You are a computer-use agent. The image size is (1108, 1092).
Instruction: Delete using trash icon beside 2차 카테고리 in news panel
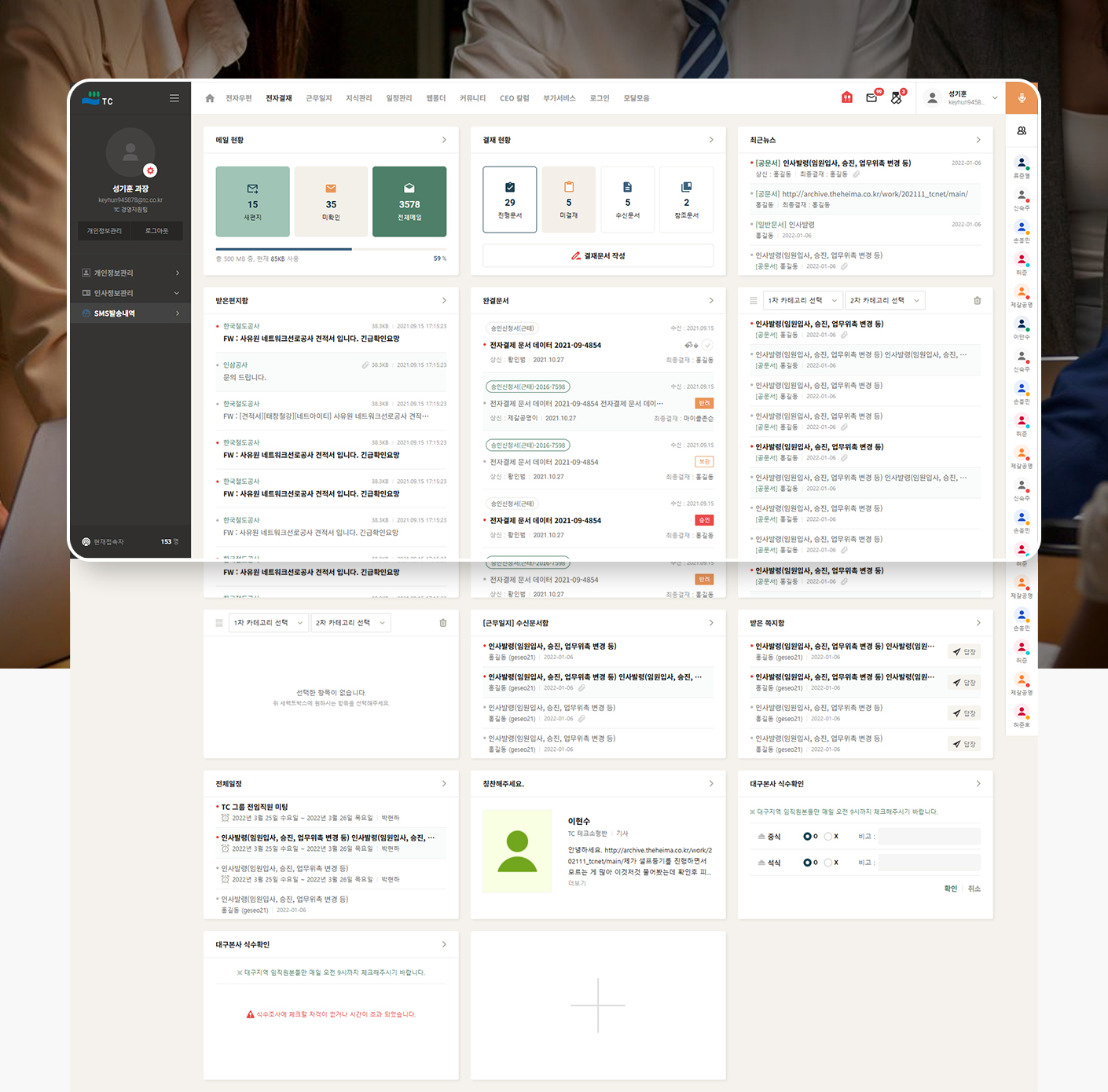pos(977,300)
